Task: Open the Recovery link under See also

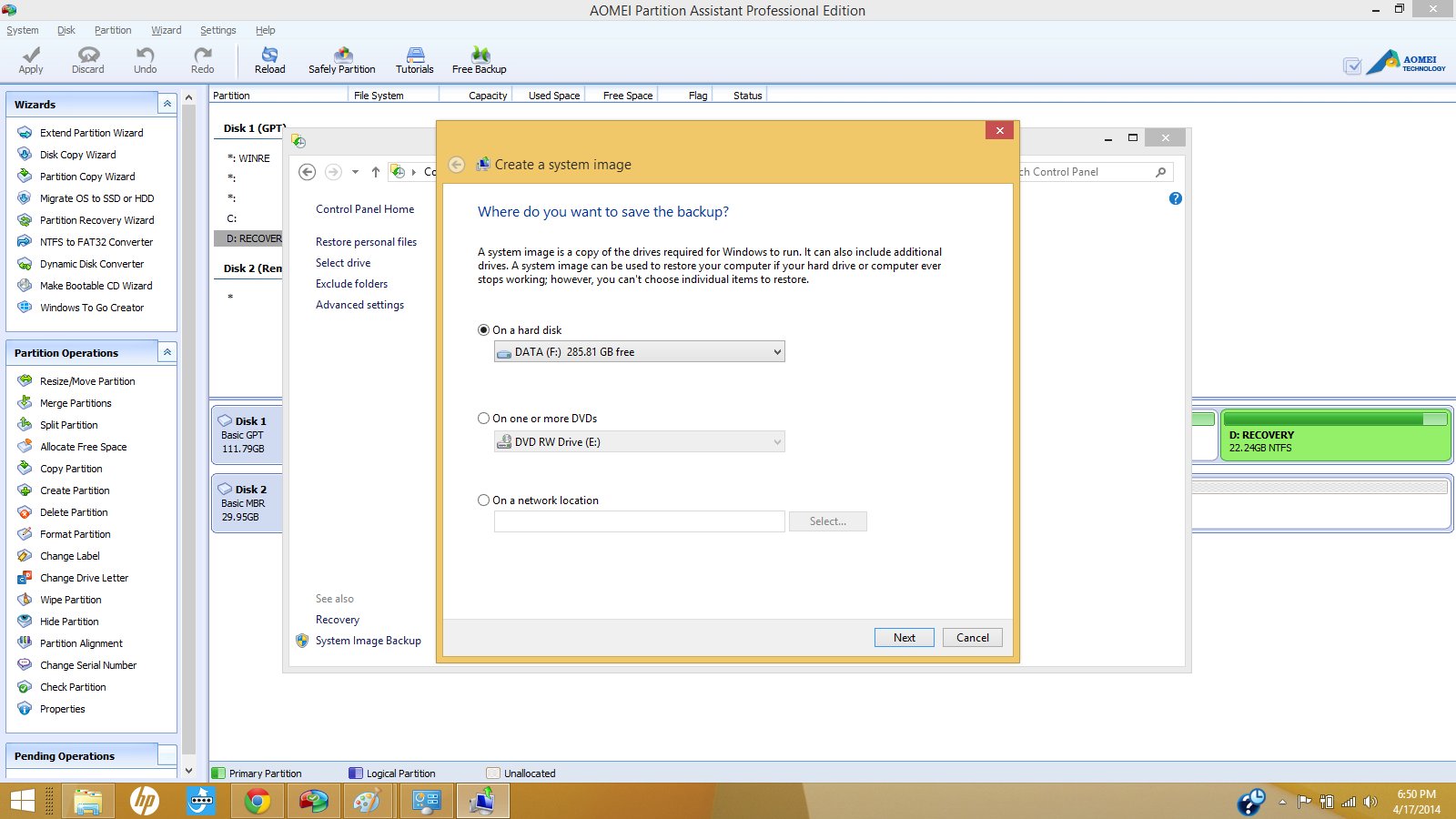Action: (338, 620)
